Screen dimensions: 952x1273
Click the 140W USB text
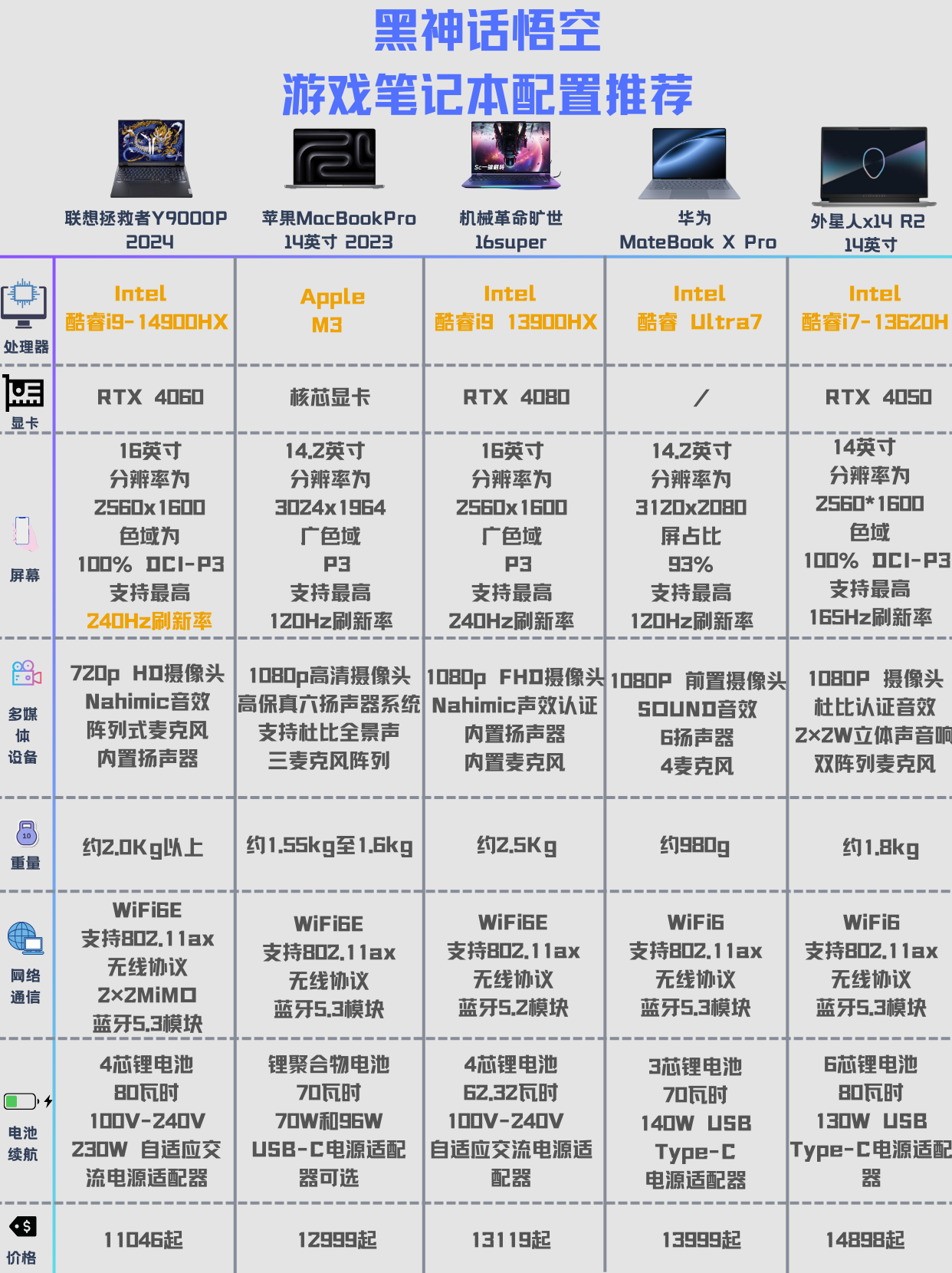click(696, 1123)
